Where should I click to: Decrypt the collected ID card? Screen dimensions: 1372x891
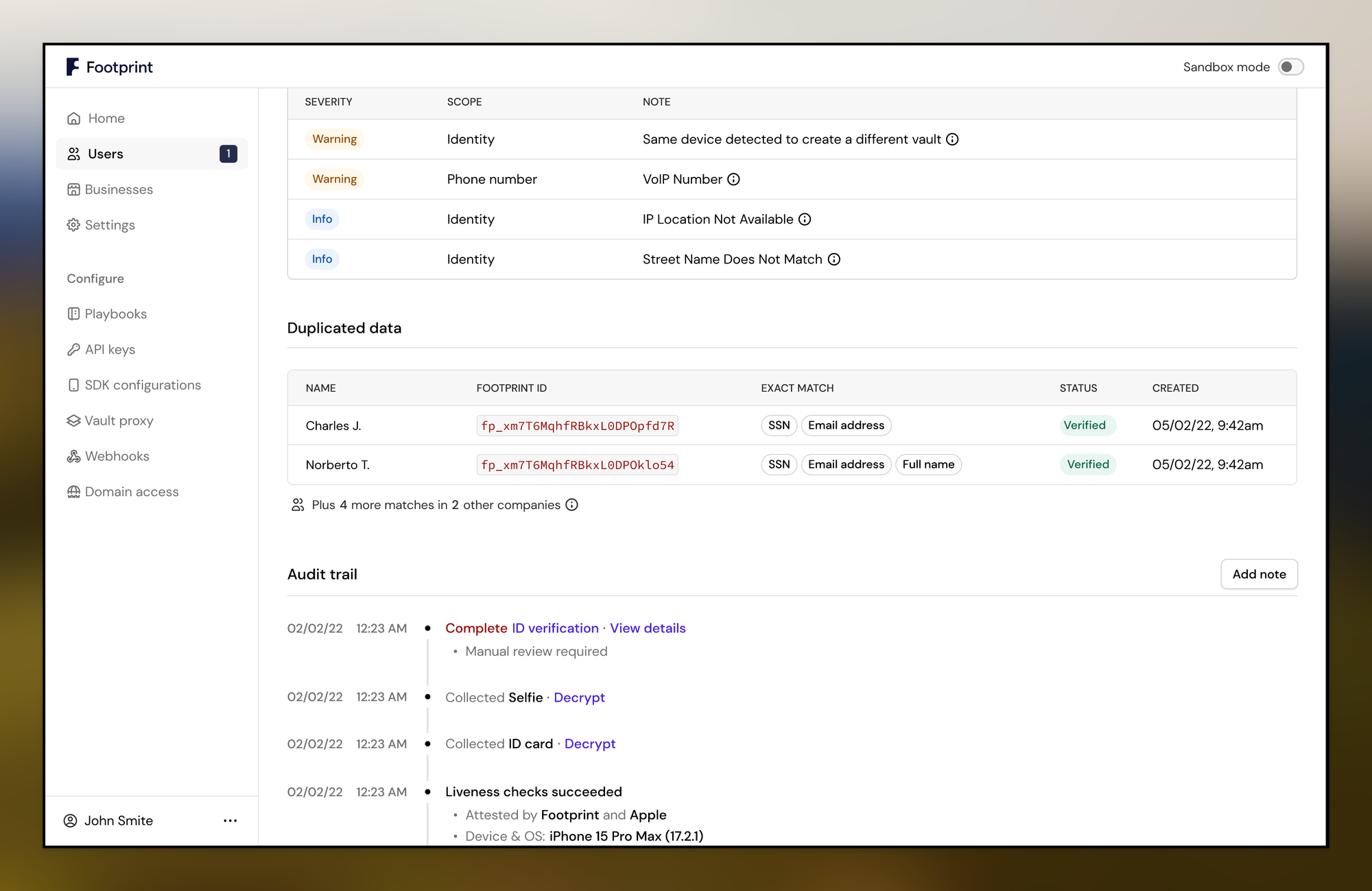pos(589,744)
